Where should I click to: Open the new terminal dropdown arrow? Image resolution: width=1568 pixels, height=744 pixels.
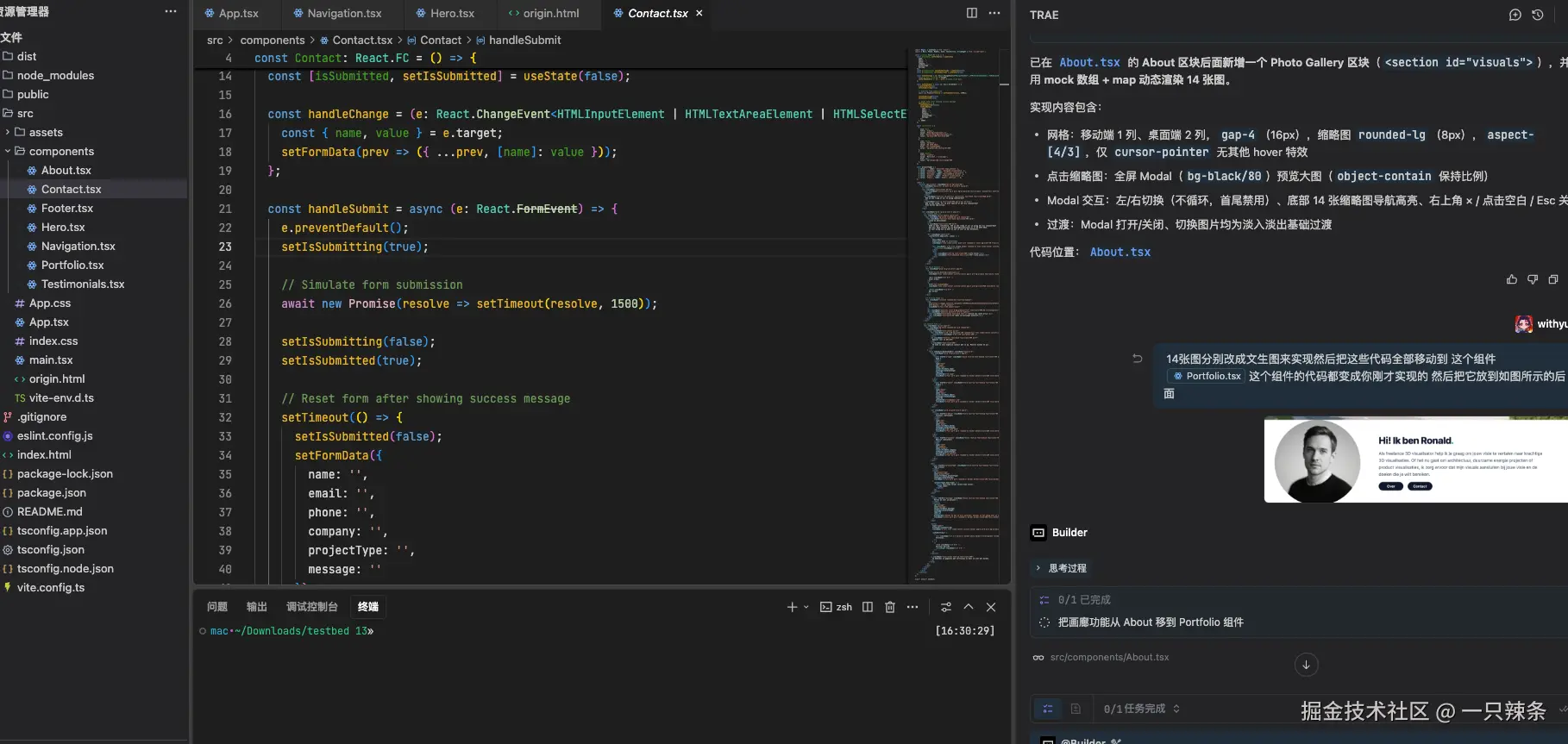tap(806, 607)
